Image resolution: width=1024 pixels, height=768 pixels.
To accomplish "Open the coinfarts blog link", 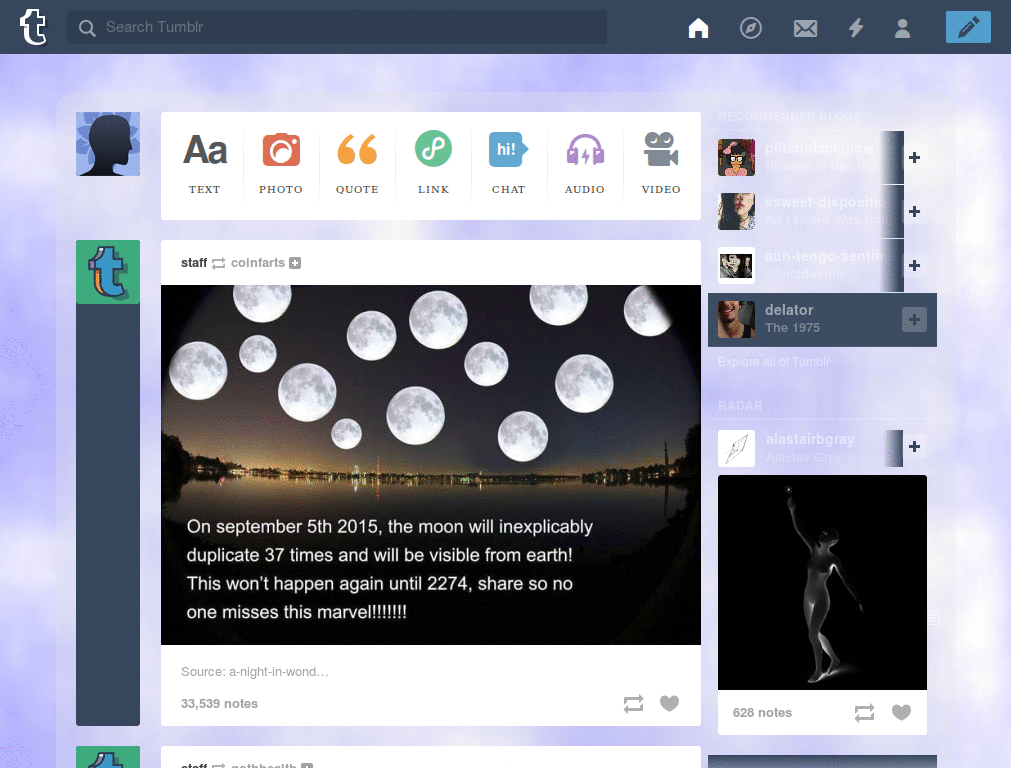I will (258, 263).
